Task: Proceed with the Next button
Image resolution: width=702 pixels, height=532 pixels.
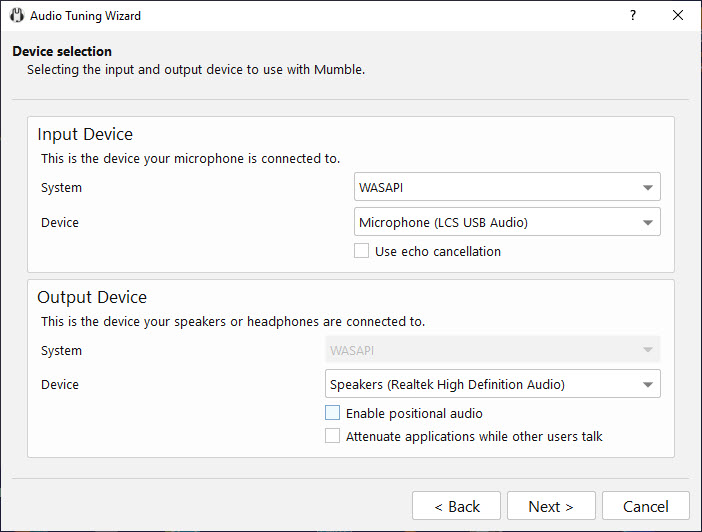Action: (551, 506)
